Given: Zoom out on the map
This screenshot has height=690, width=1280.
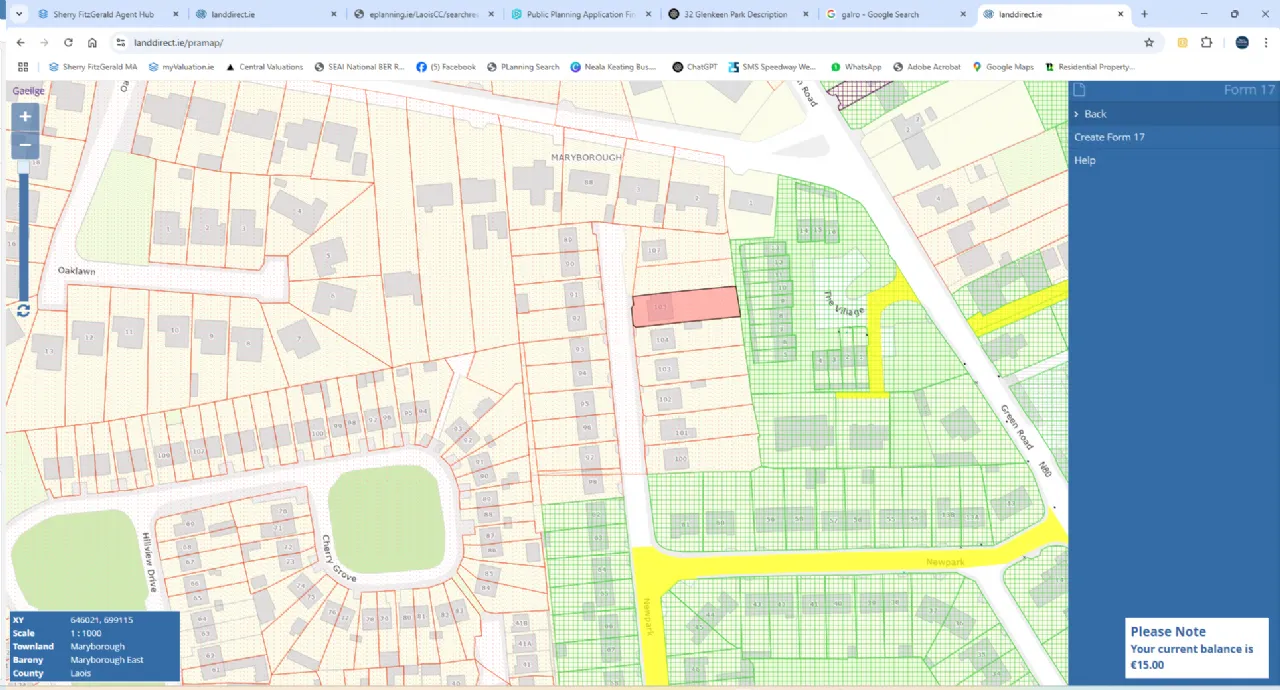Looking at the screenshot, I should point(25,146).
